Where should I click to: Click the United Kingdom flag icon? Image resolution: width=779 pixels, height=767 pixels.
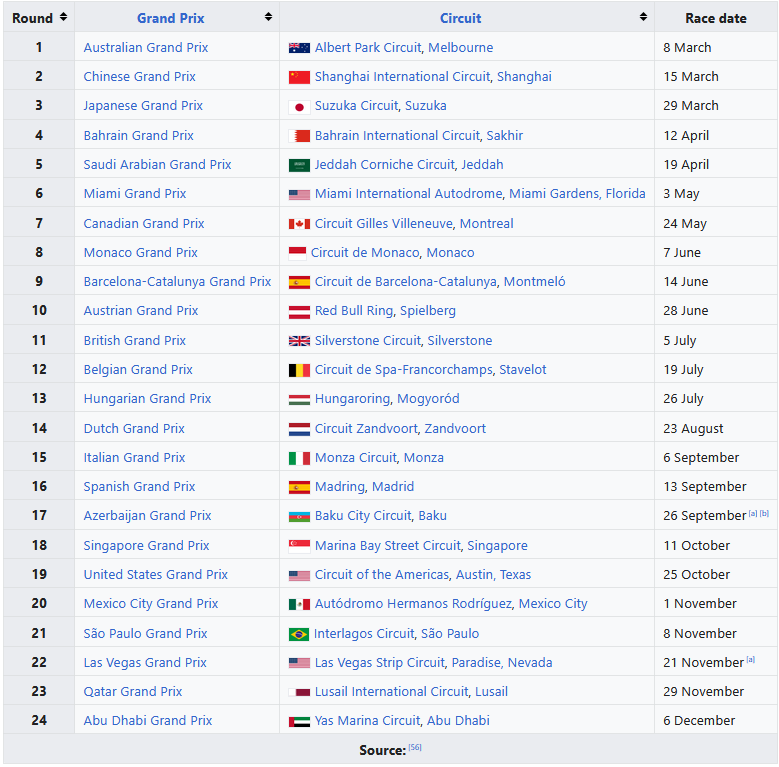click(299, 341)
